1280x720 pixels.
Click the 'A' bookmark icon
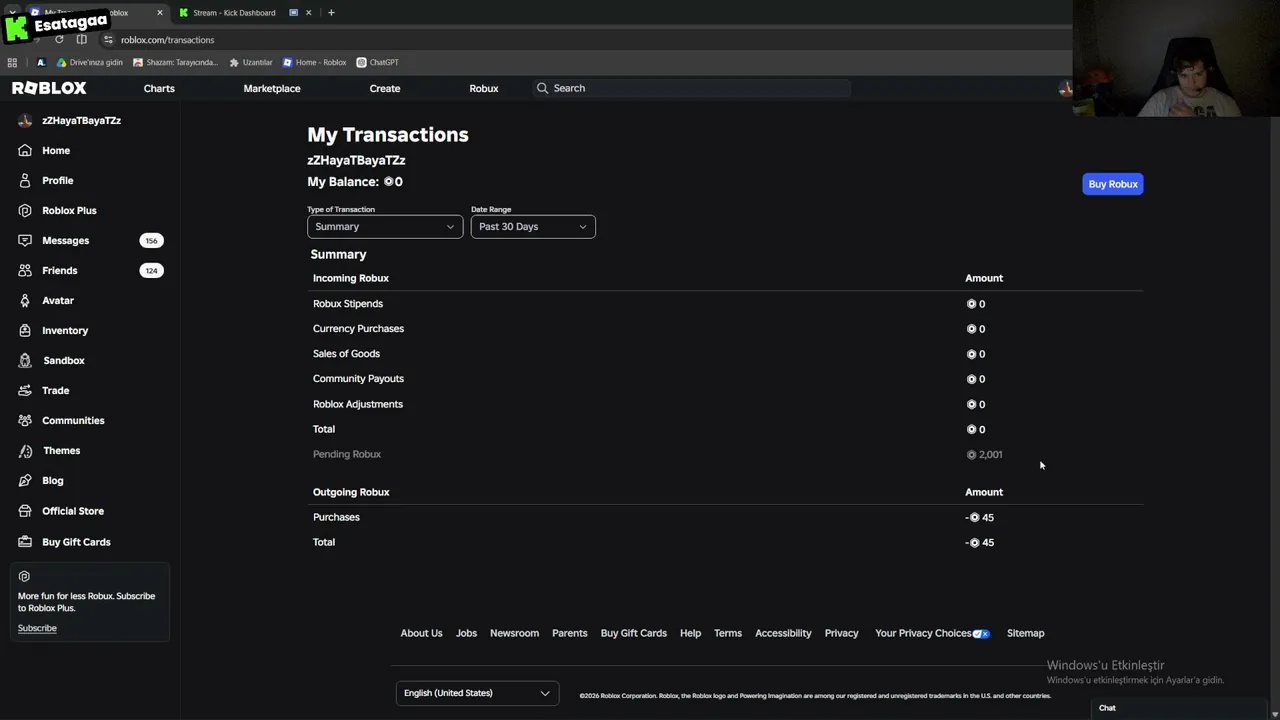[x=41, y=62]
